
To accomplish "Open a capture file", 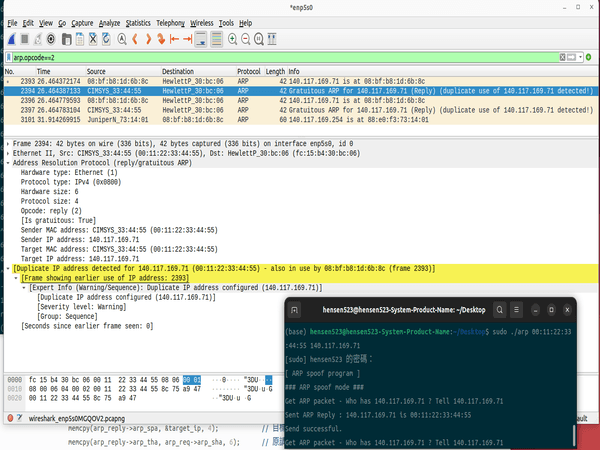I will [x=67, y=39].
